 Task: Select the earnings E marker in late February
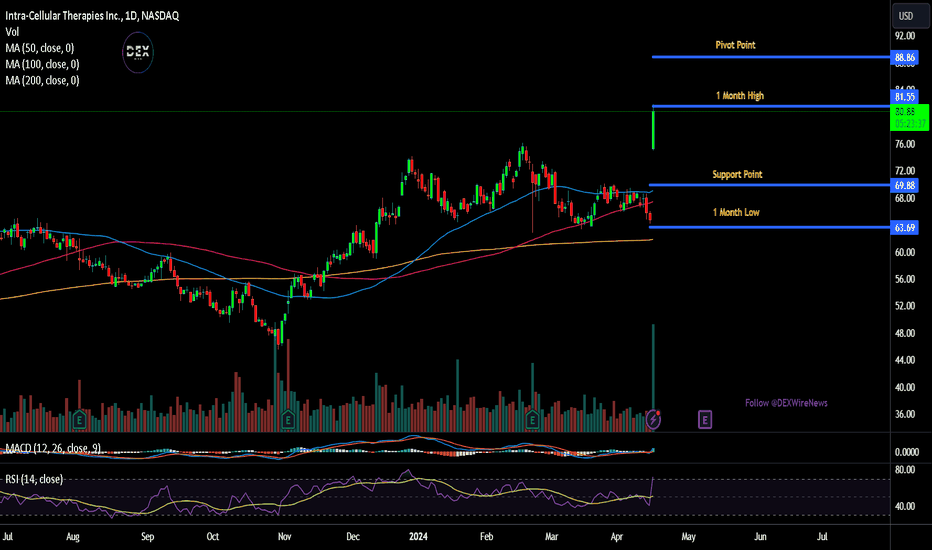tap(532, 420)
